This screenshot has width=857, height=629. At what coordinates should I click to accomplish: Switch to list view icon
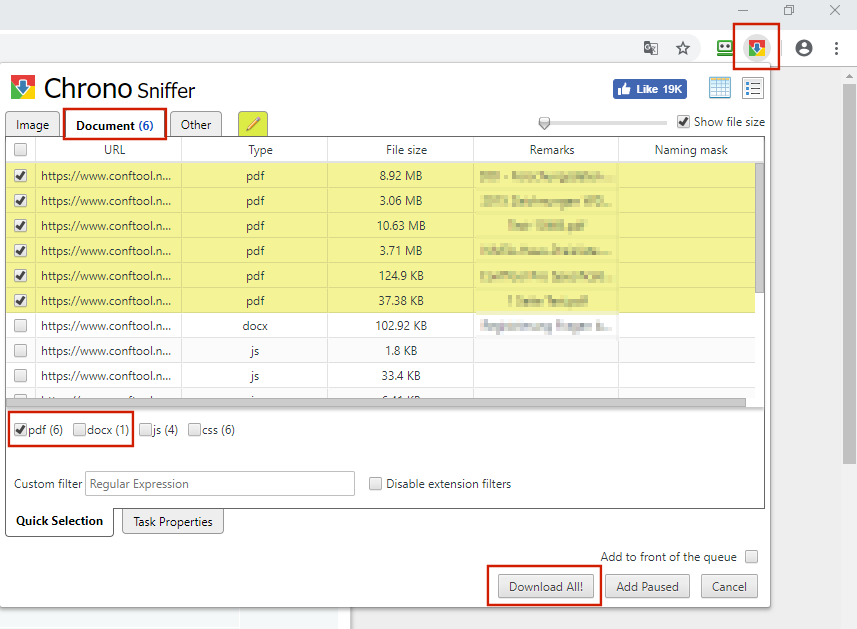click(753, 88)
